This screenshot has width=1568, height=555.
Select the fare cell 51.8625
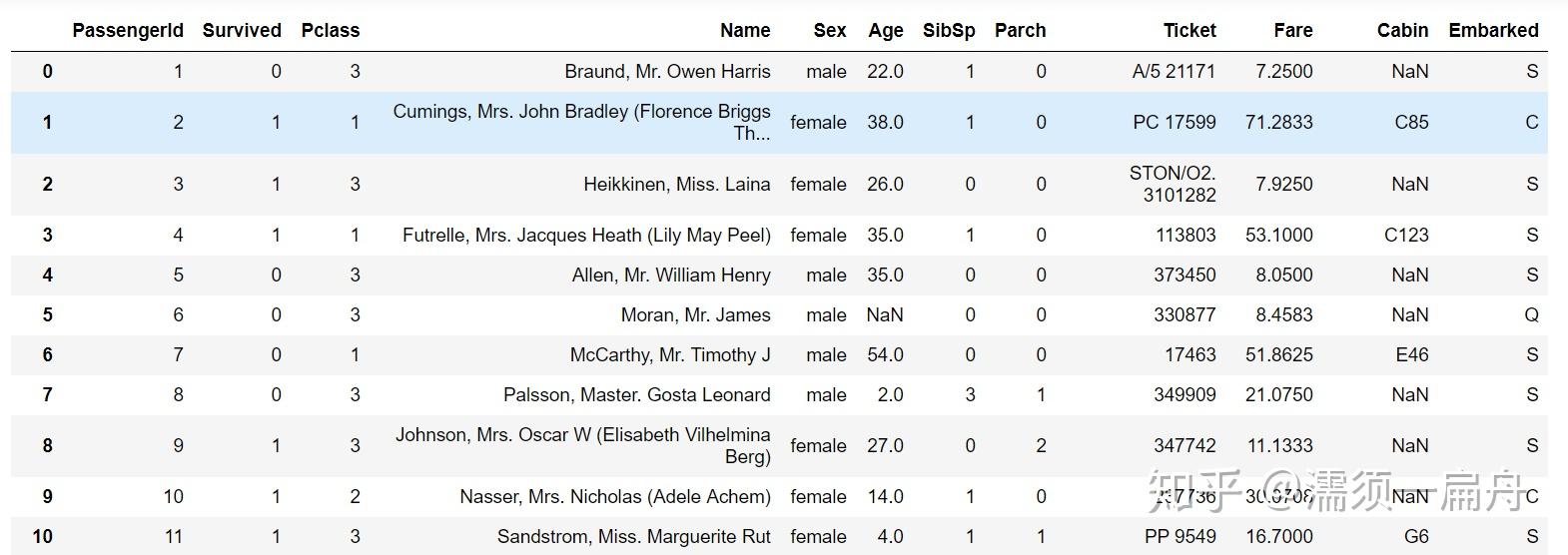1278,355
